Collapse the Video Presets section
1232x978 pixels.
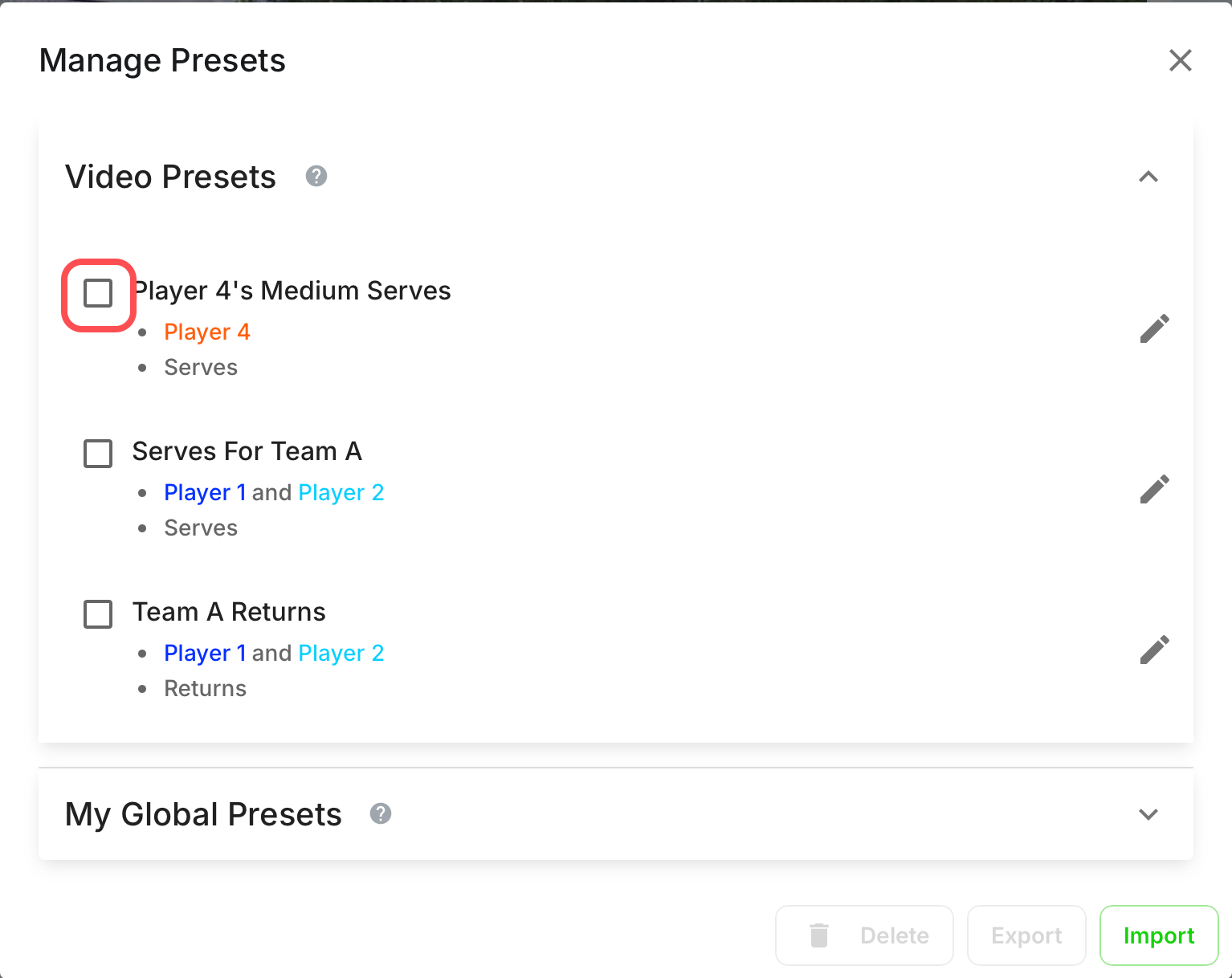(1148, 177)
